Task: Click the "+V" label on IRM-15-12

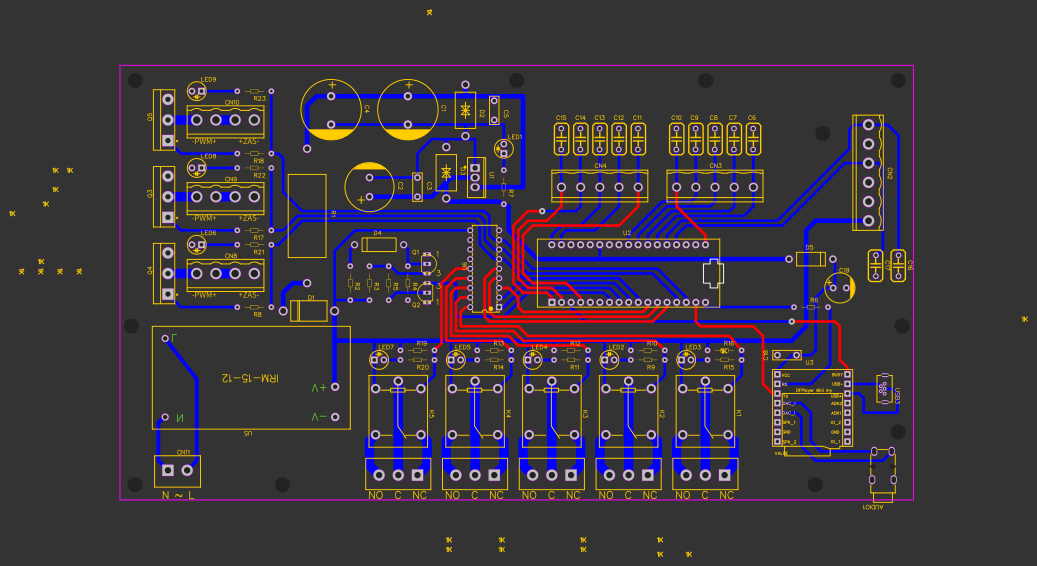Action: (x=319, y=388)
